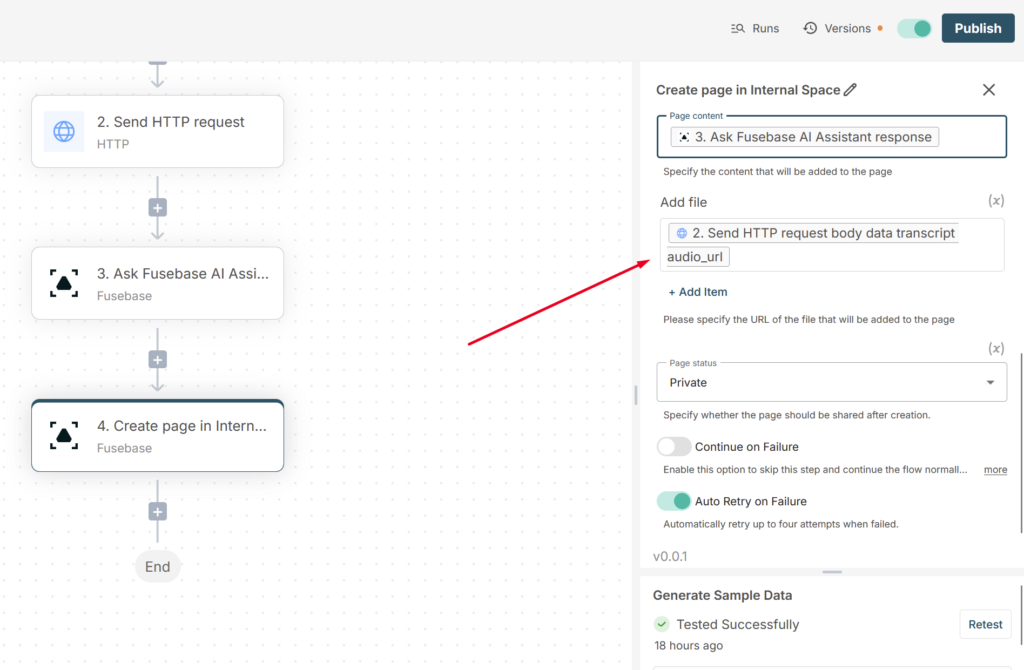The image size is (1024, 670).
Task: Click the Runs search icon
Action: [x=737, y=28]
